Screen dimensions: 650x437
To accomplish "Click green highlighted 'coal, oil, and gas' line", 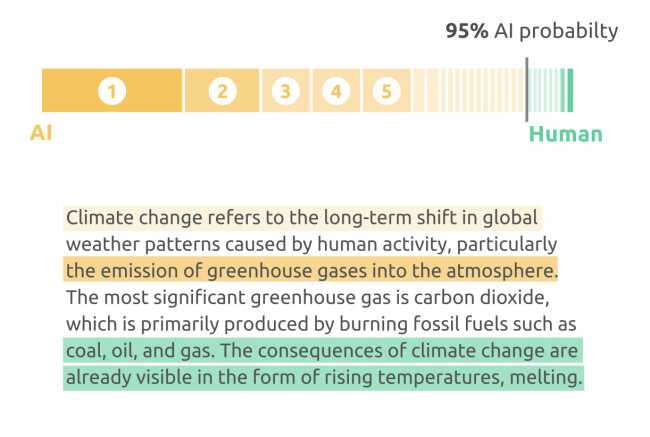I will 323,350.
